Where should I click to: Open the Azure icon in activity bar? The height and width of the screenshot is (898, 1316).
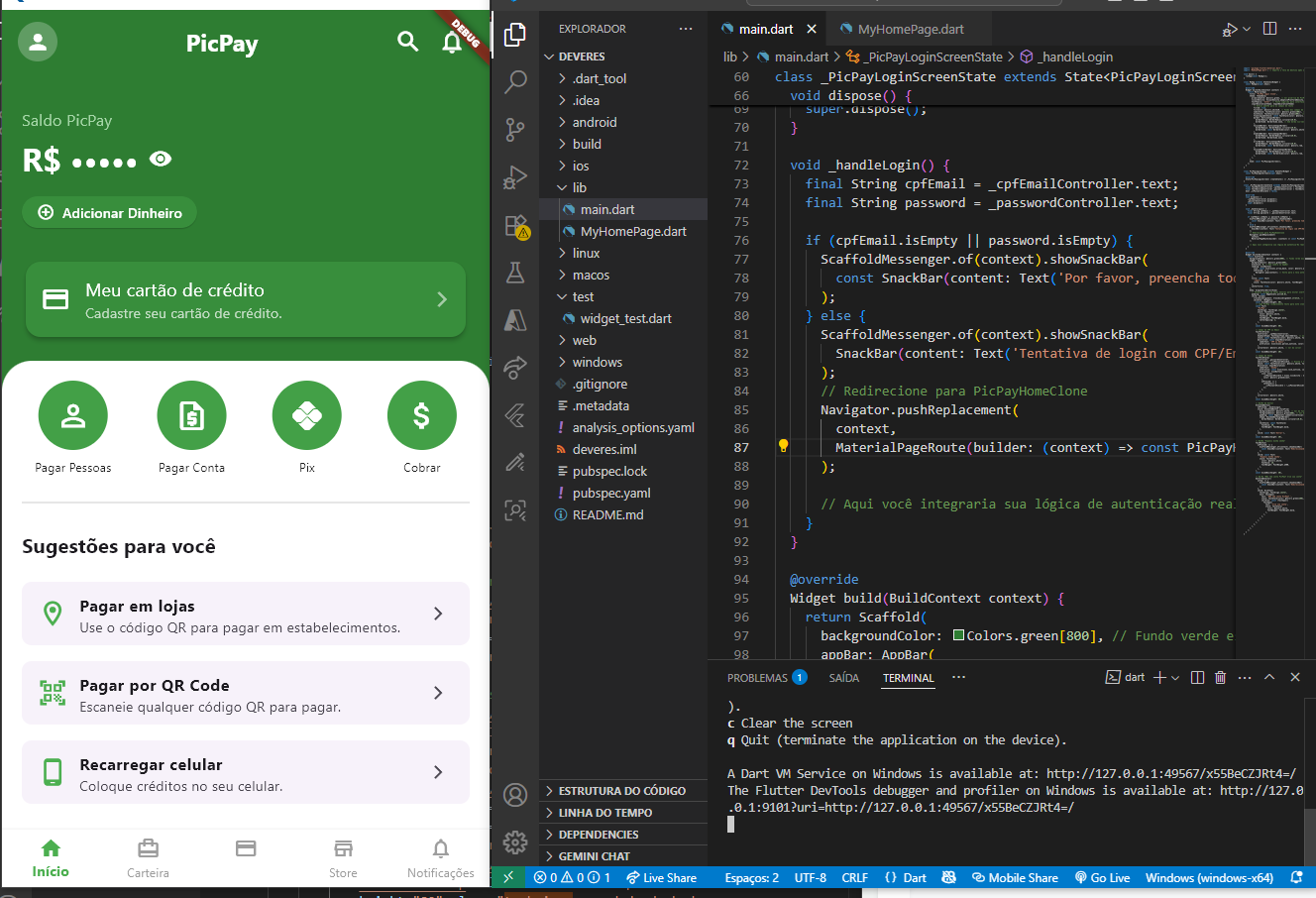click(515, 320)
